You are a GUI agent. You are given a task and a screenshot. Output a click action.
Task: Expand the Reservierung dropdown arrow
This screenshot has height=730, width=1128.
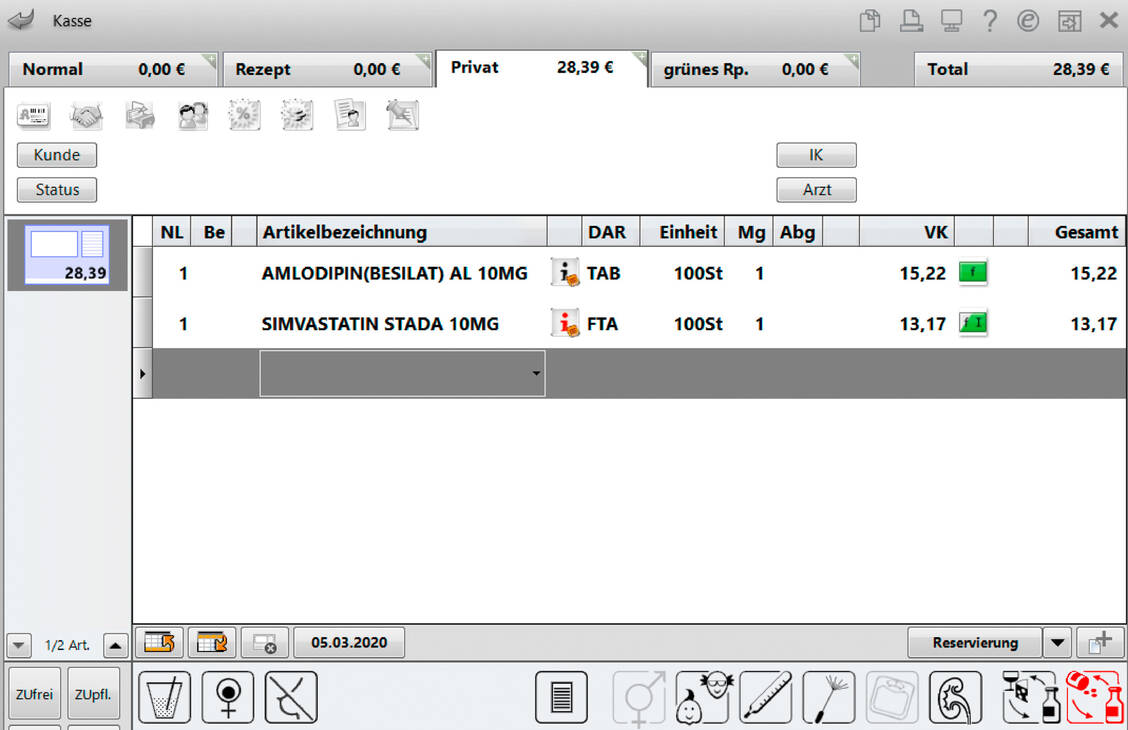[1057, 643]
